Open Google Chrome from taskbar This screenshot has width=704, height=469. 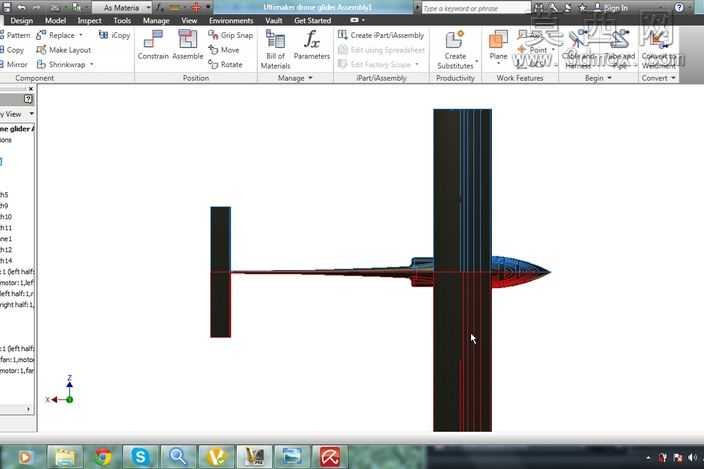[x=103, y=457]
